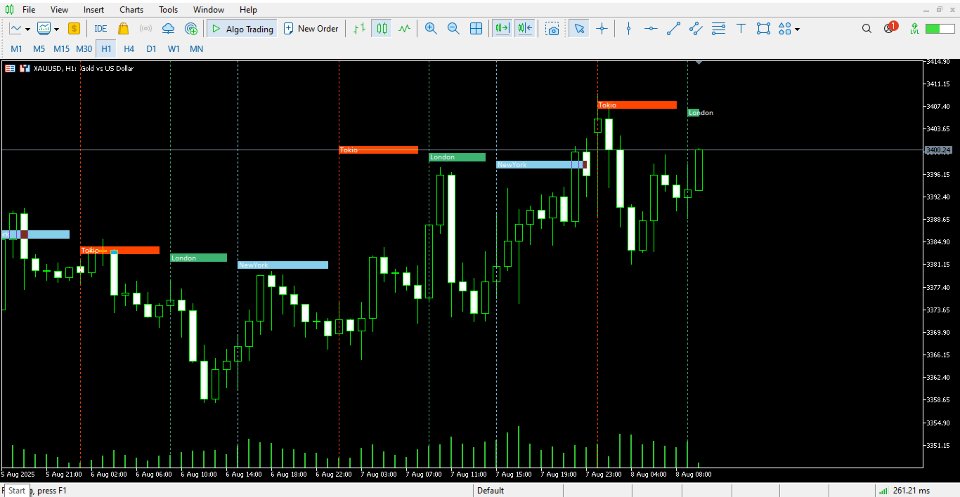Viewport: 960px width, 497px height.
Task: Click the active H1 timeframe button
Action: (107, 48)
